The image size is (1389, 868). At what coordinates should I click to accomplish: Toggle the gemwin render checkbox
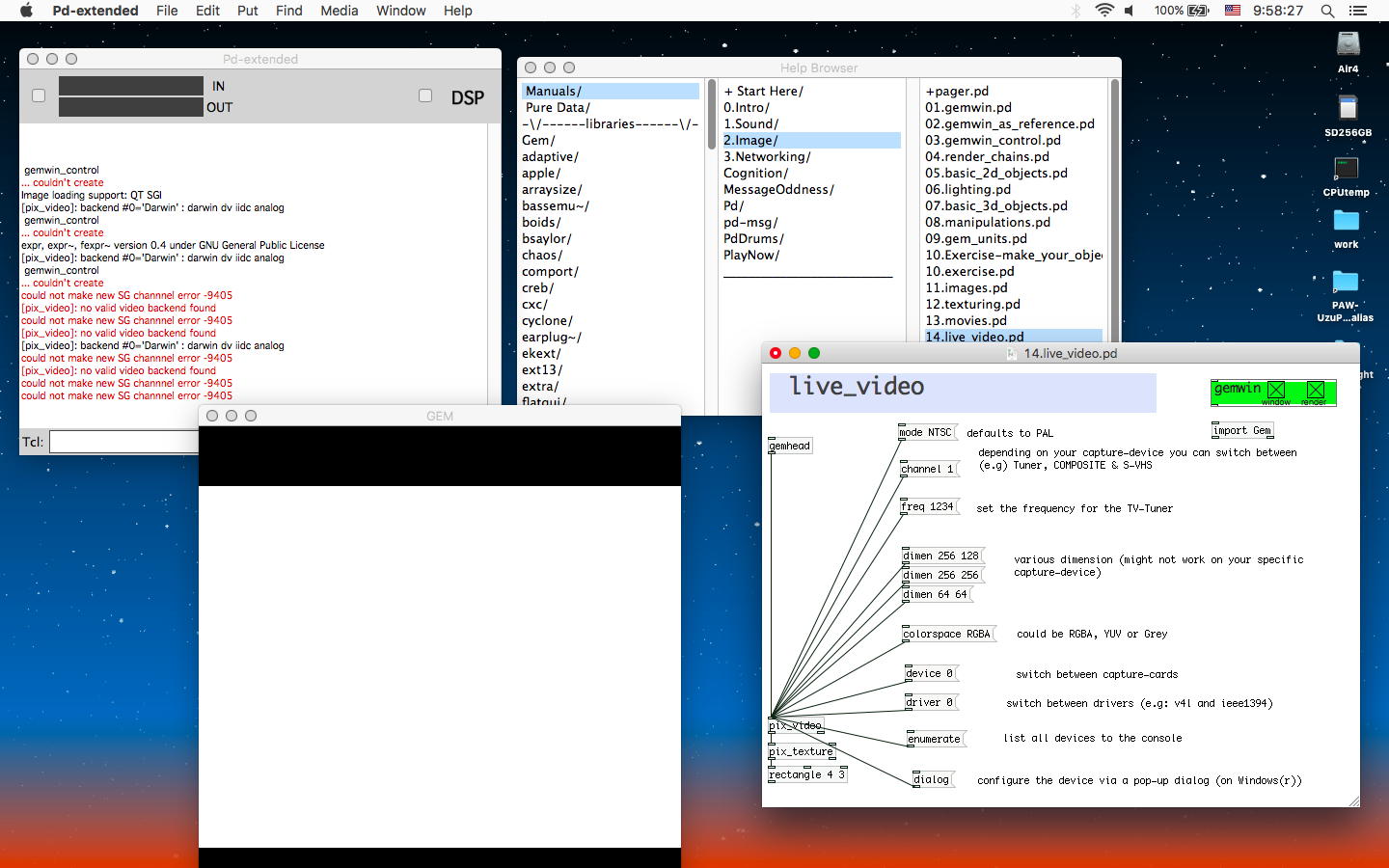click(1315, 390)
